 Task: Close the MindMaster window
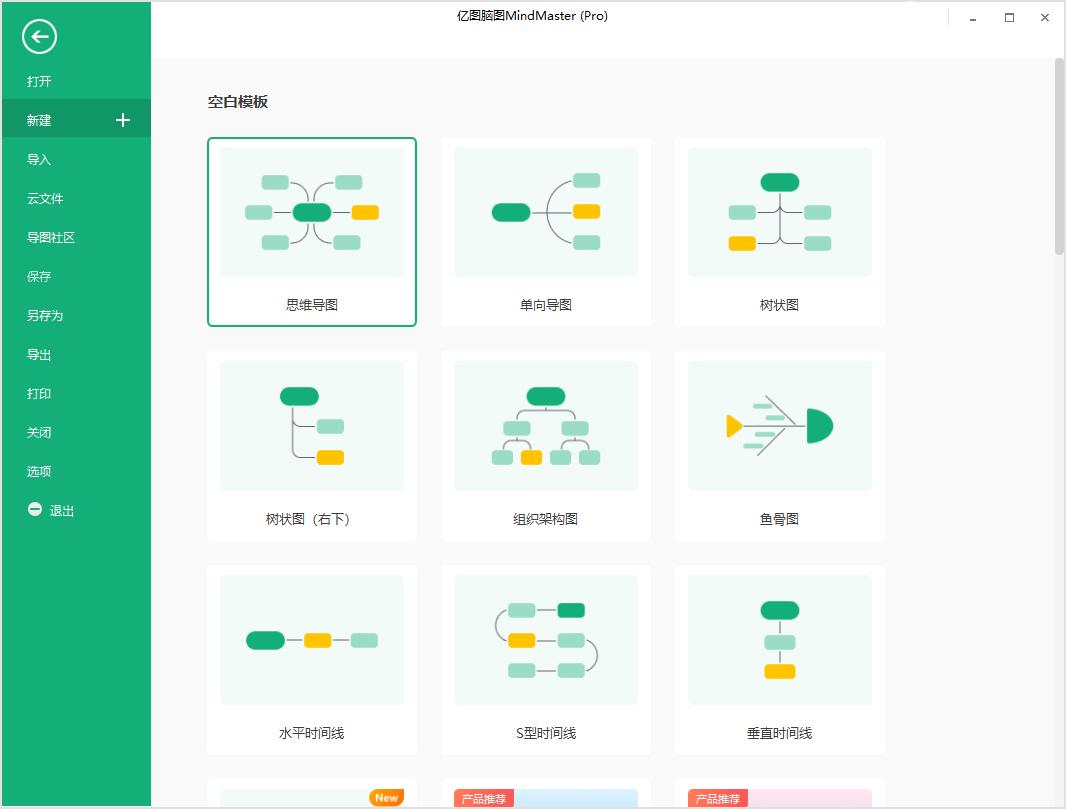[1045, 18]
